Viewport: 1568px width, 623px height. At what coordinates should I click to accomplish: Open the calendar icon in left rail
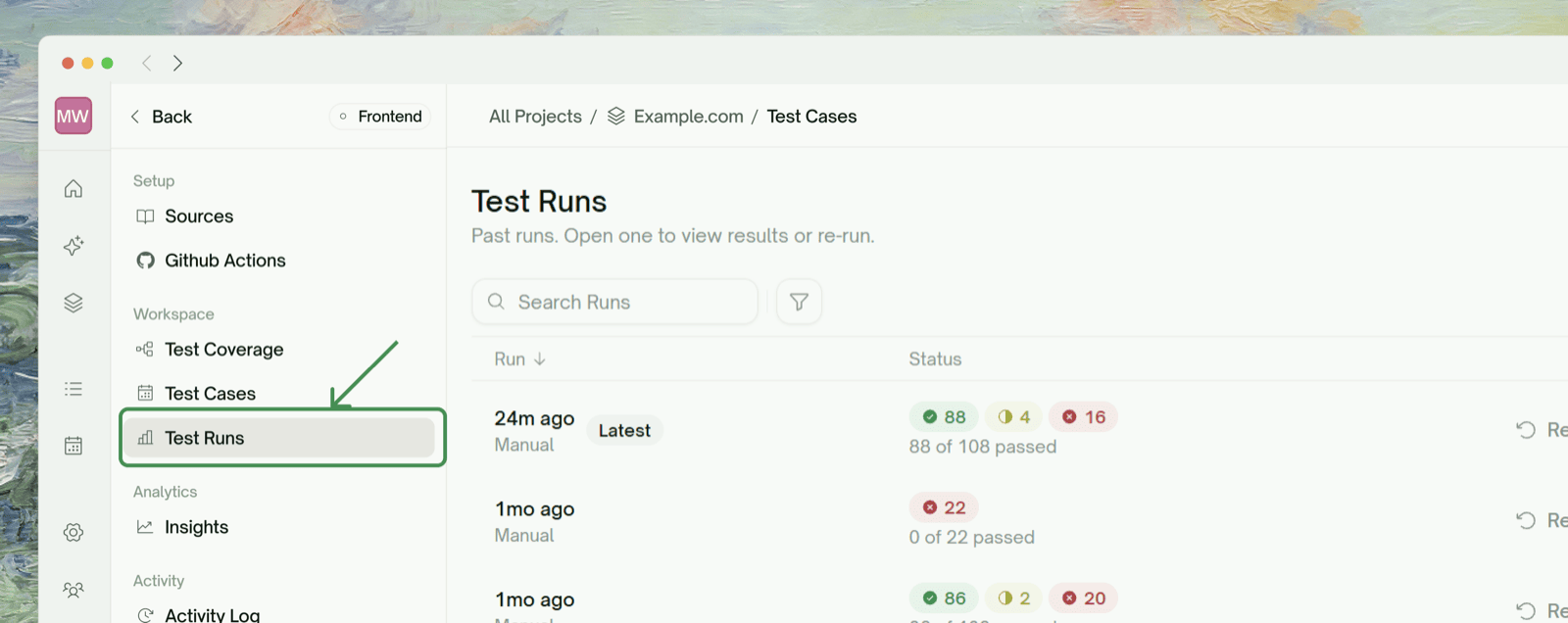click(73, 446)
